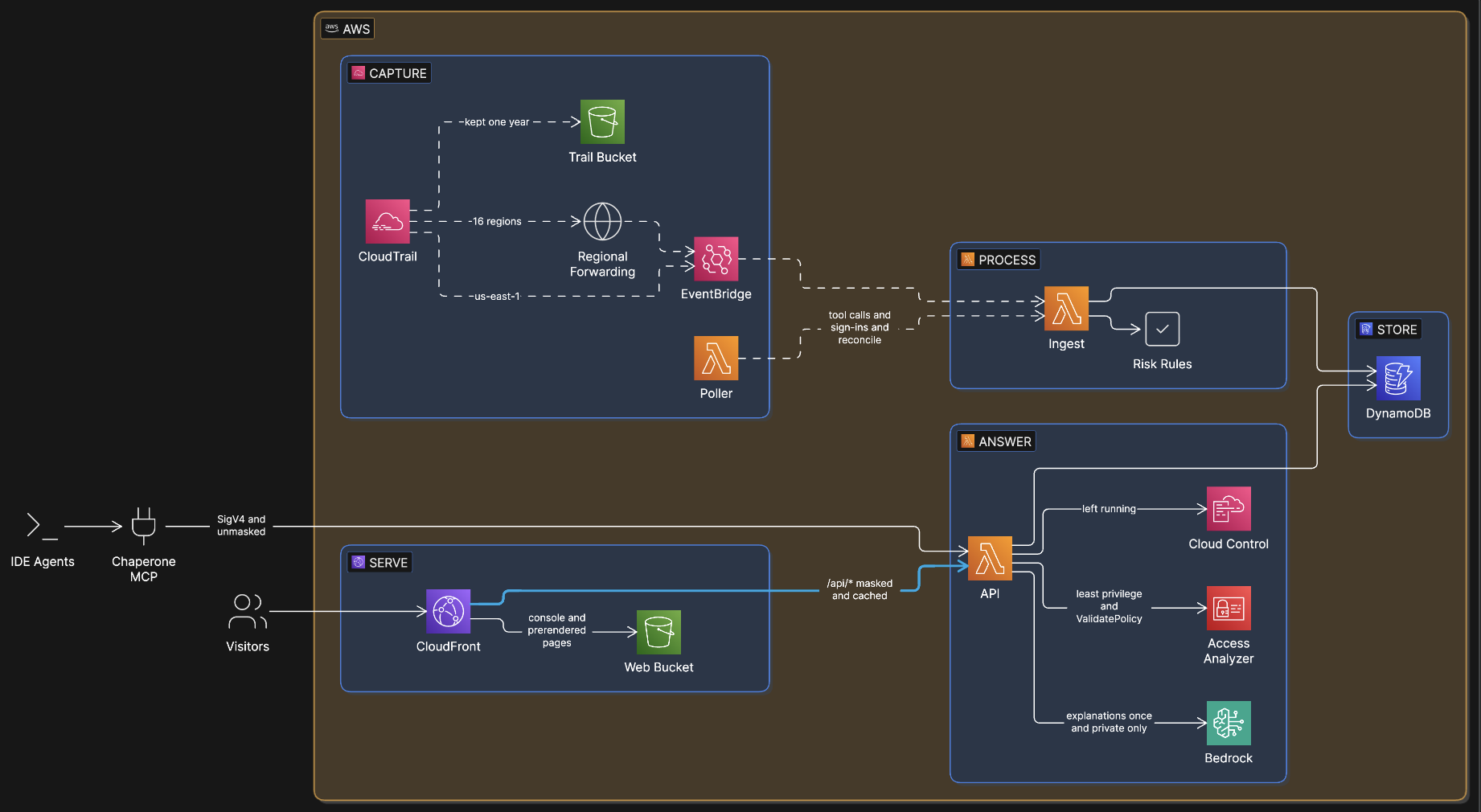
Task: Click 'least privilege and ValidatePolicy' label
Action: point(1109,606)
